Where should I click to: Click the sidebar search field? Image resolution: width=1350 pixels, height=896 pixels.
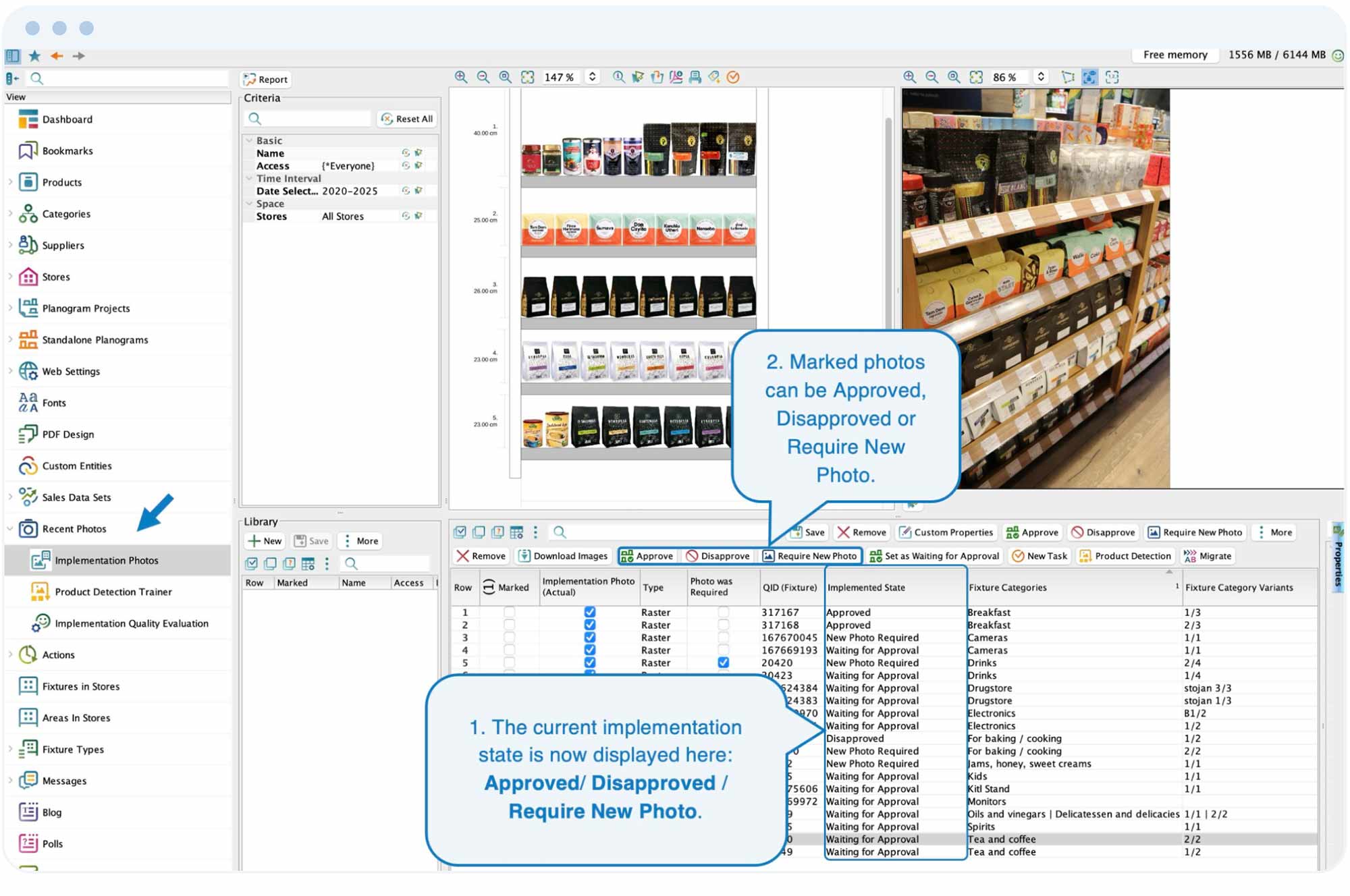tap(128, 78)
